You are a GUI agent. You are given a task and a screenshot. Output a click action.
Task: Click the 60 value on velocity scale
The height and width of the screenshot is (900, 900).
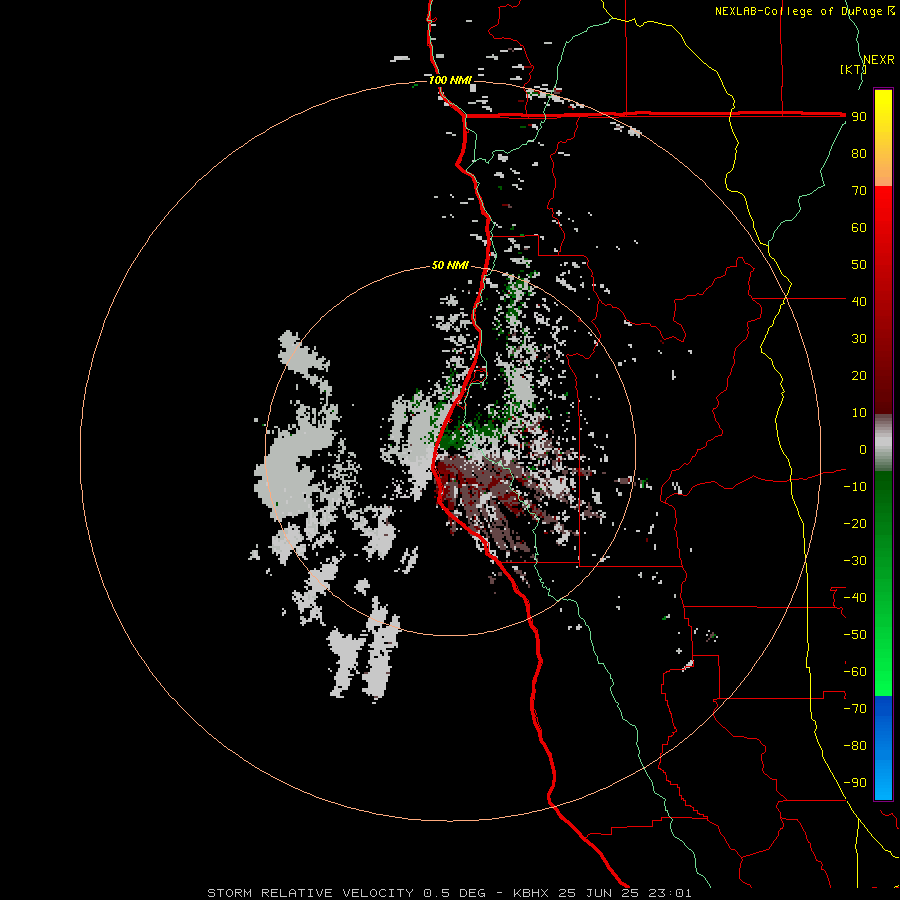(x=859, y=228)
